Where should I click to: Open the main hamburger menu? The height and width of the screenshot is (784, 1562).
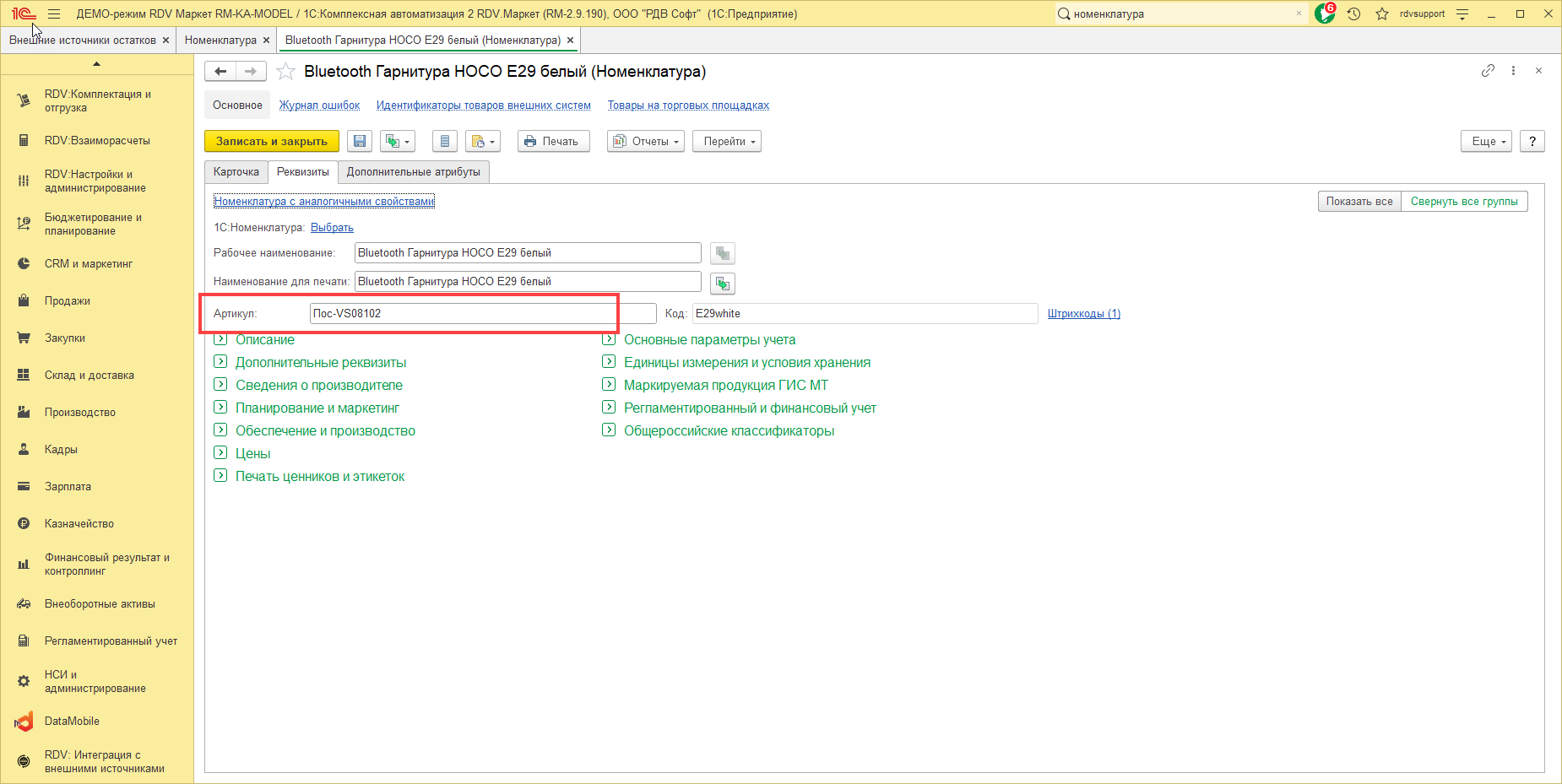pyautogui.click(x=54, y=14)
